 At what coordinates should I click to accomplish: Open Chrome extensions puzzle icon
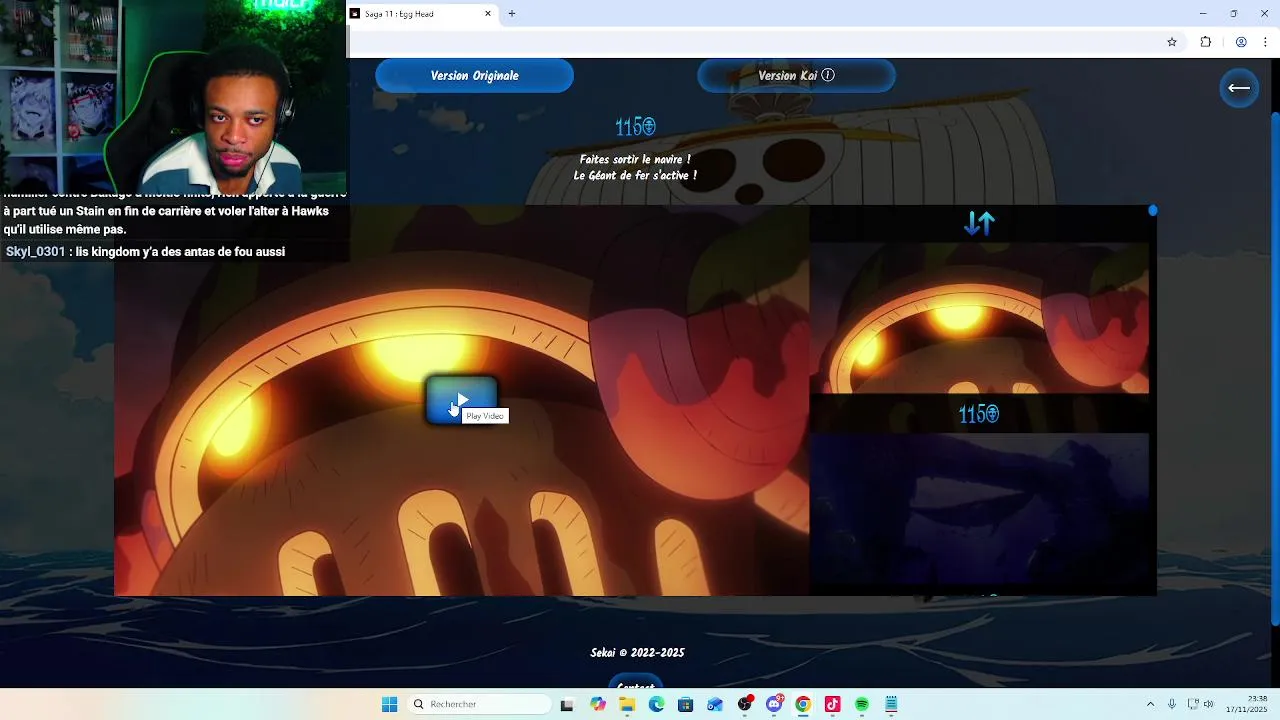coord(1205,42)
